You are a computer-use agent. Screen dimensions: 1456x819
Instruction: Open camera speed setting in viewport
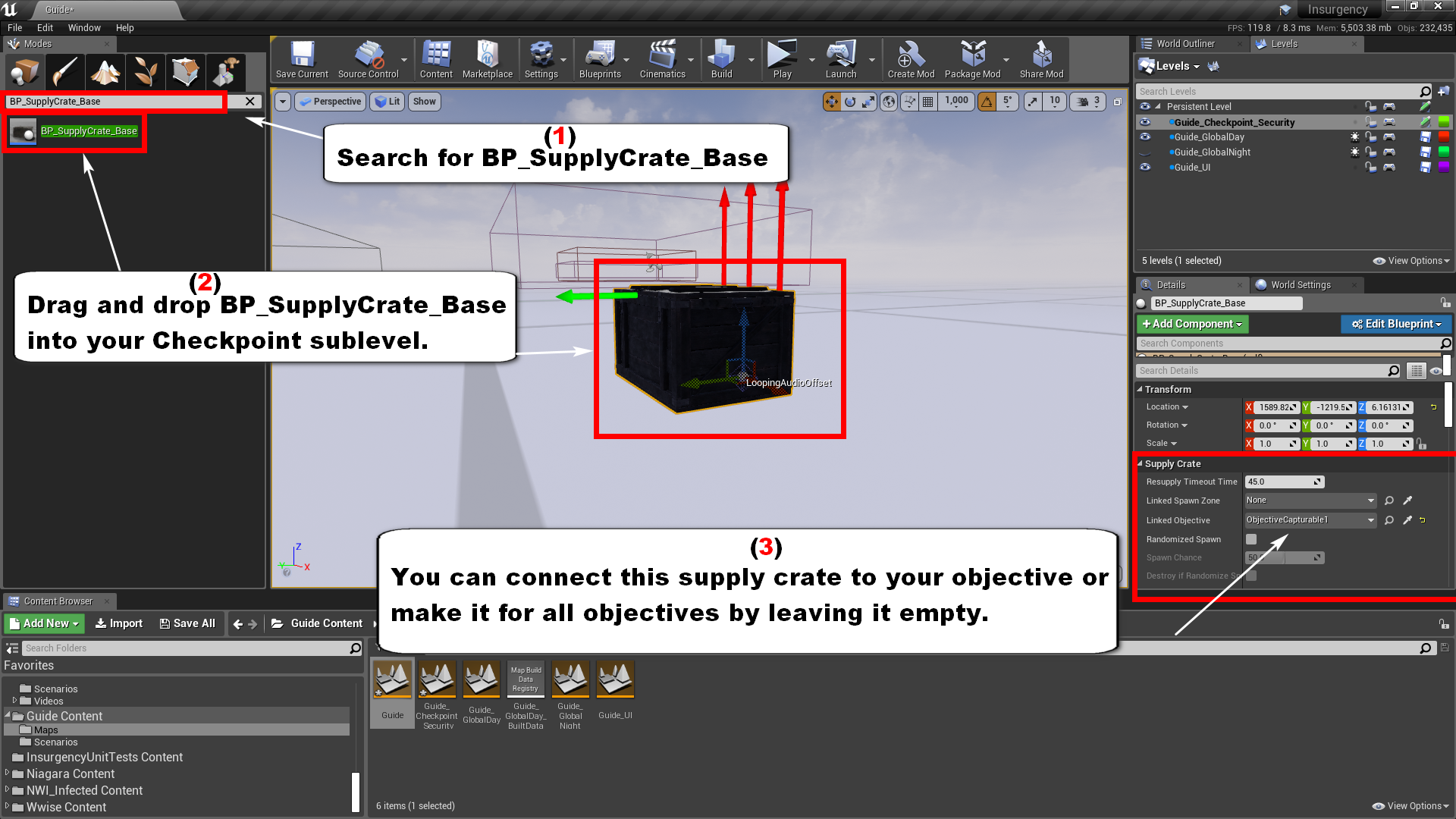(1088, 102)
